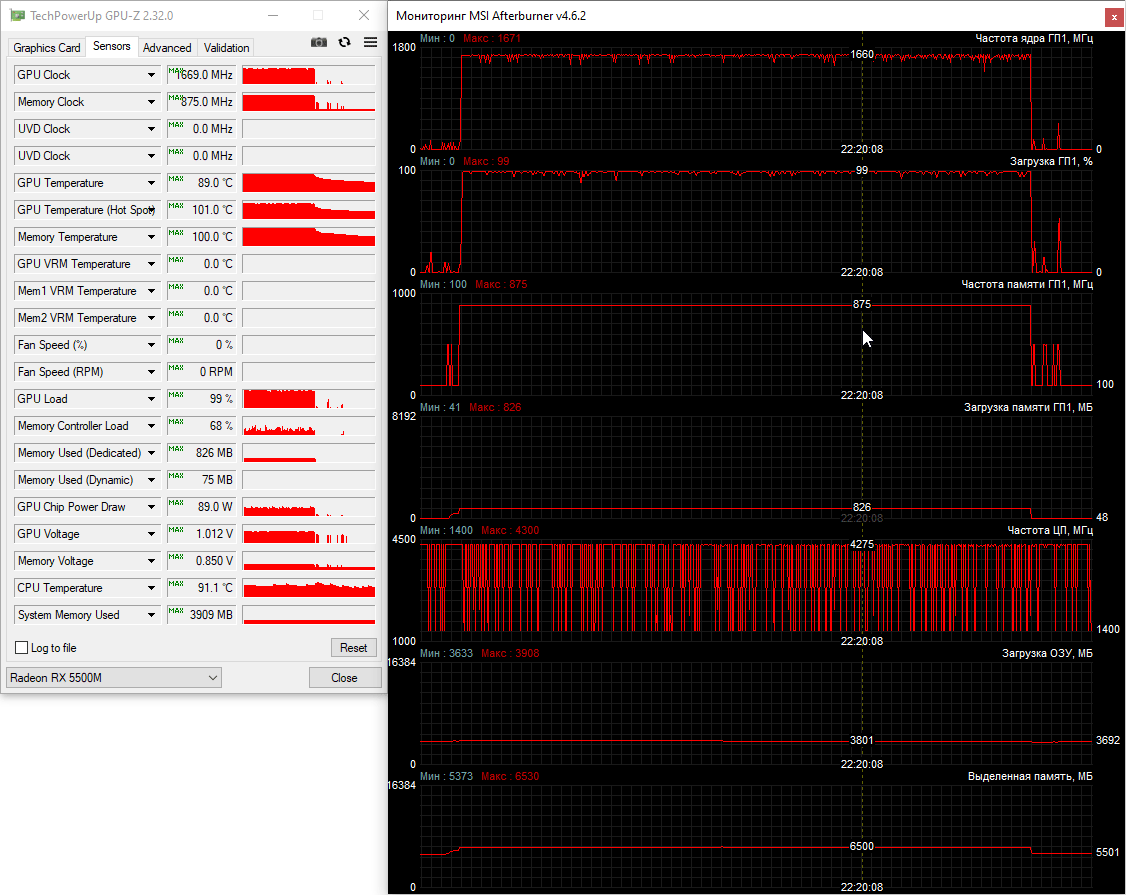Click the Close button in GPU-Z
The height and width of the screenshot is (895, 1126).
point(345,678)
